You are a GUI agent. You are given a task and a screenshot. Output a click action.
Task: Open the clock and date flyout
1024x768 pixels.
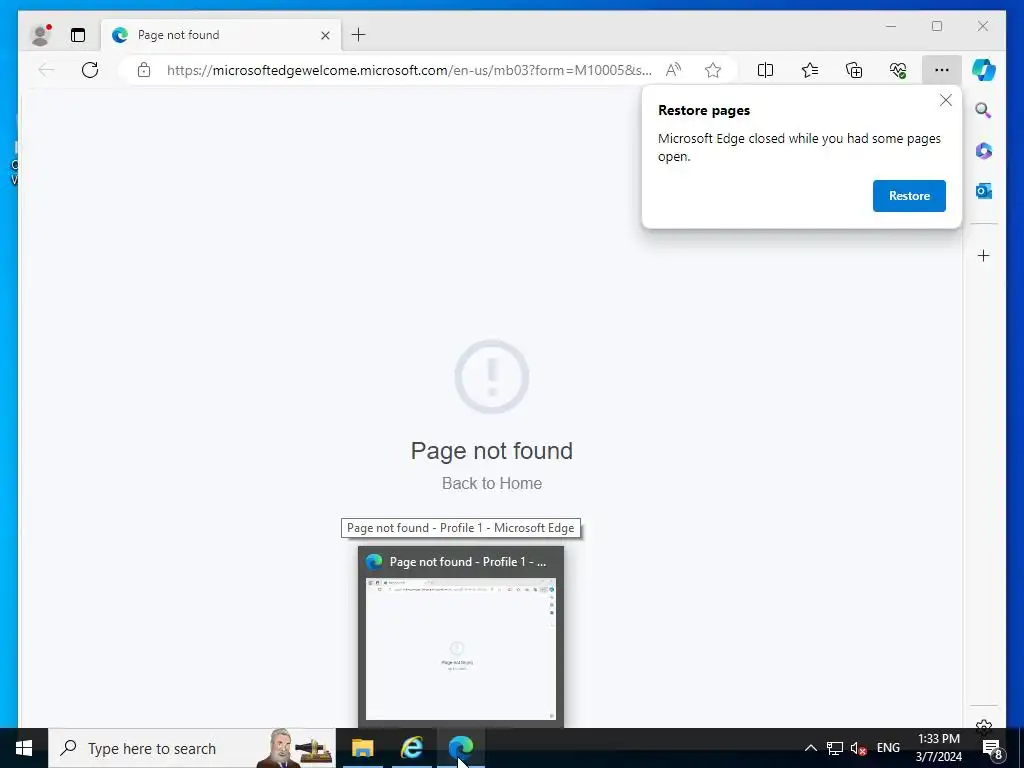[938, 748]
